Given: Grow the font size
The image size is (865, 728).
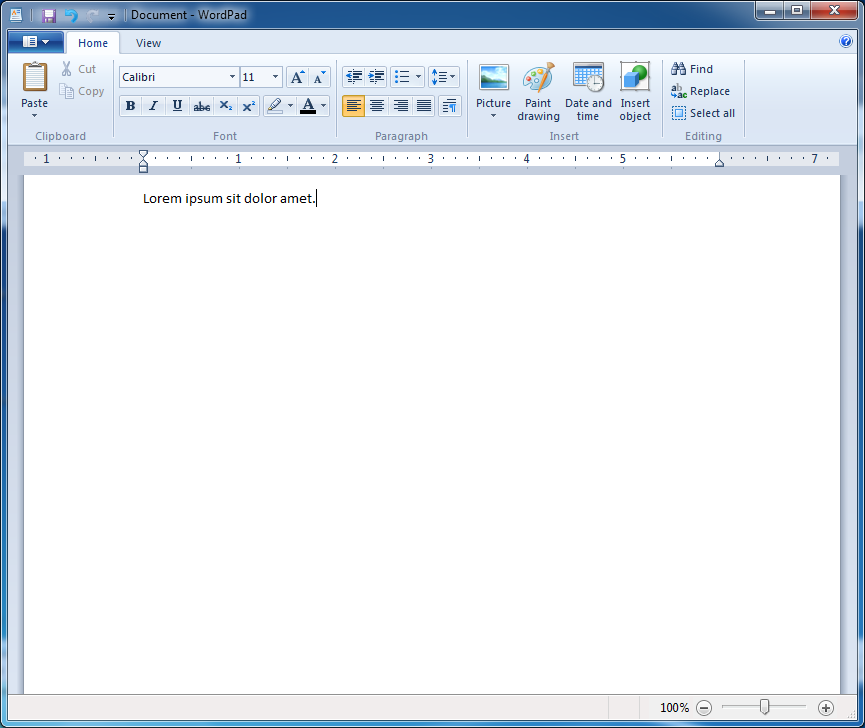Looking at the screenshot, I should coord(297,77).
